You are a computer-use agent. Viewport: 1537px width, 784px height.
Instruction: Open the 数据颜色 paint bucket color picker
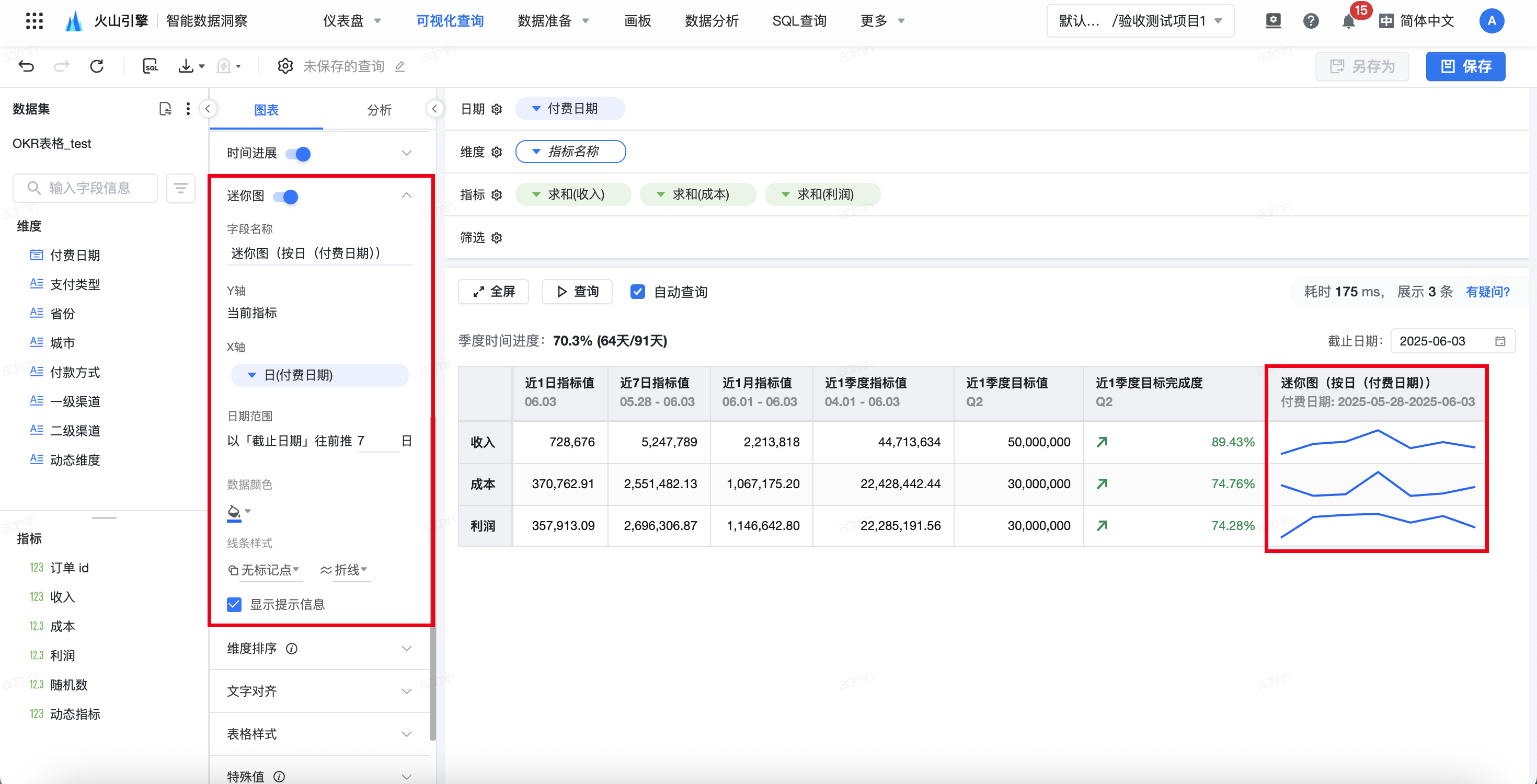239,513
